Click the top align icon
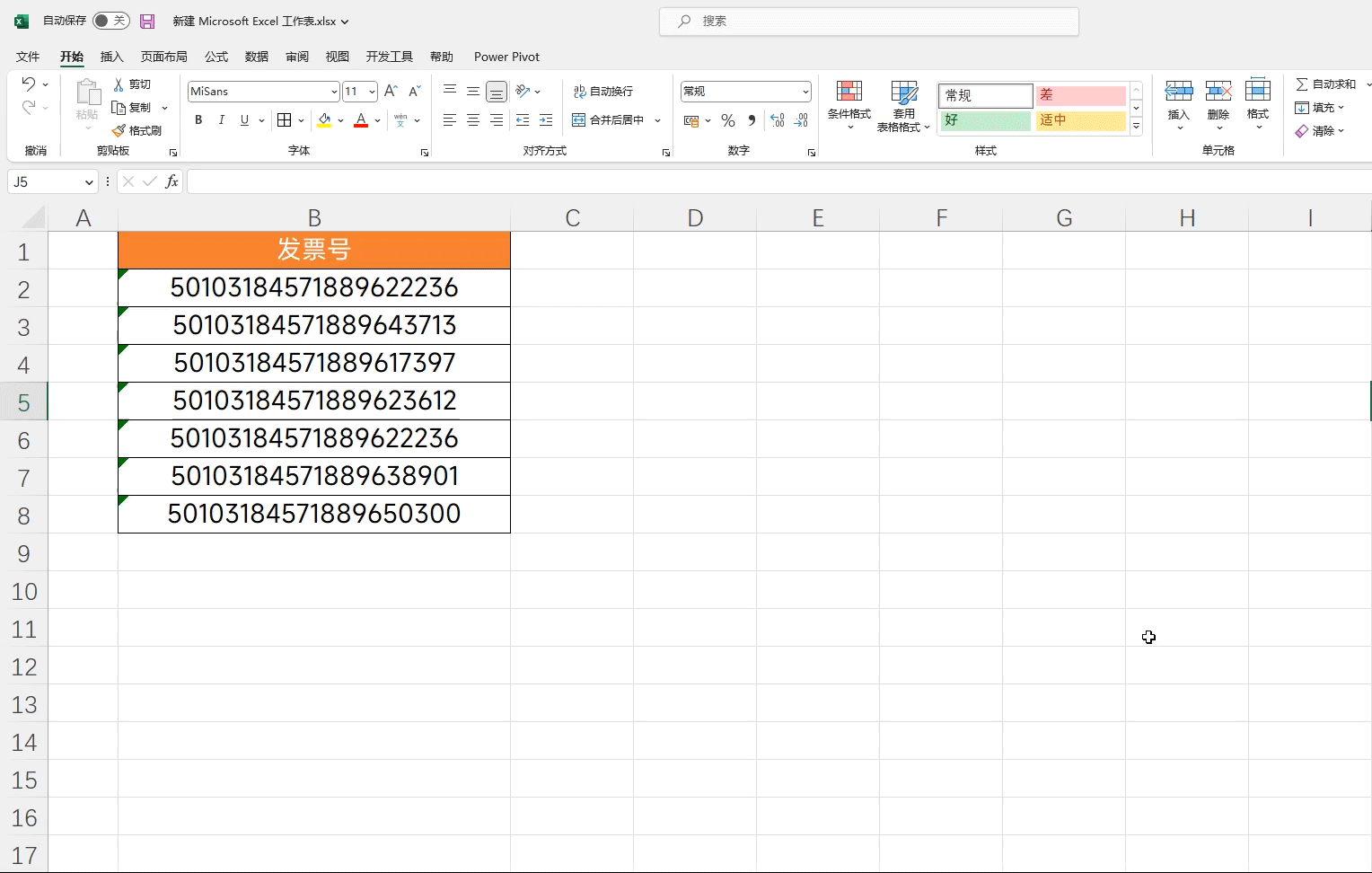The height and width of the screenshot is (873, 1372). (450, 91)
